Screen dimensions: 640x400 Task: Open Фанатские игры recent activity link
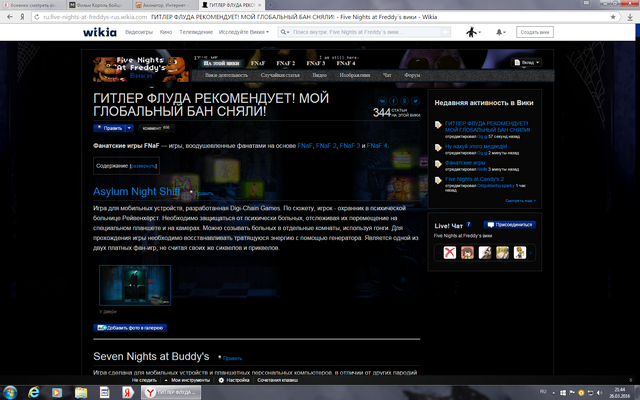[465, 162]
